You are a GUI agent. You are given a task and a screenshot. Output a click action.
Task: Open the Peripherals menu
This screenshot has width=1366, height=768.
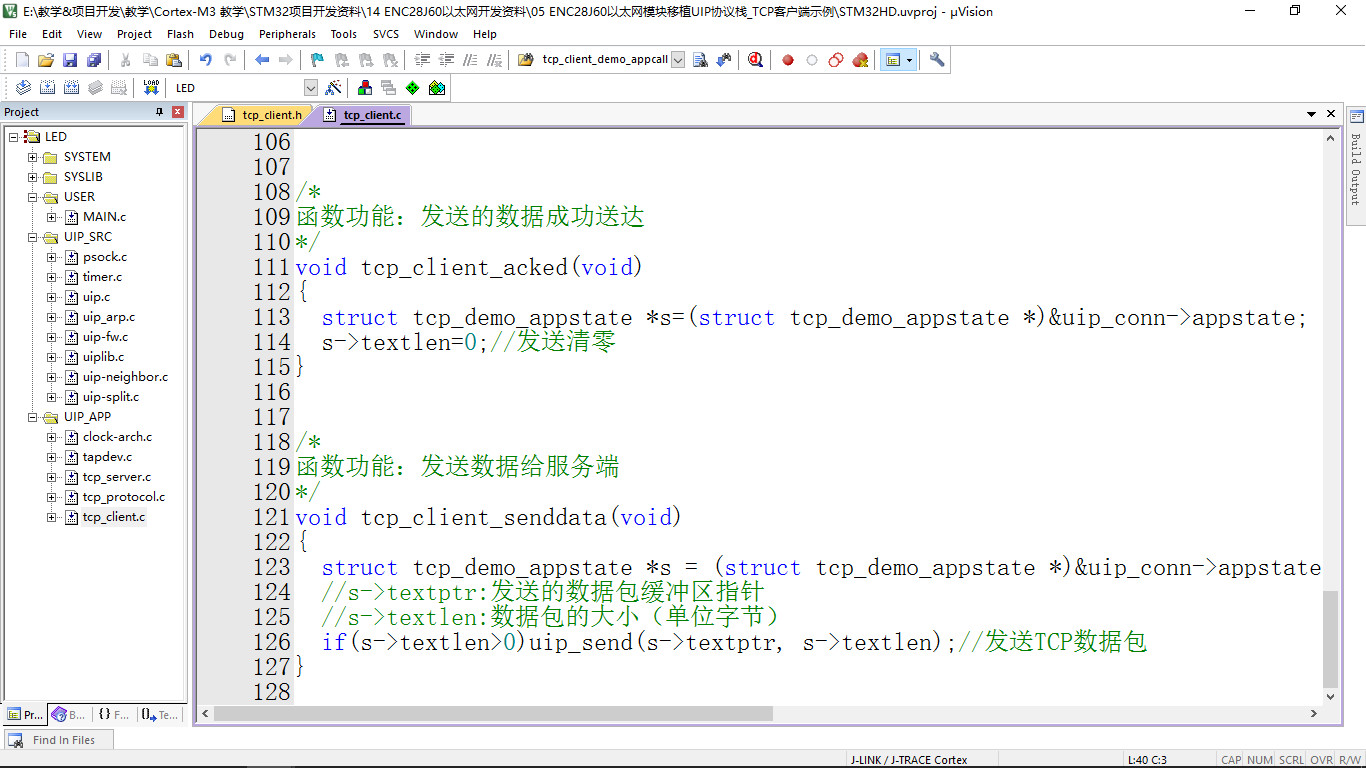pyautogui.click(x=287, y=34)
